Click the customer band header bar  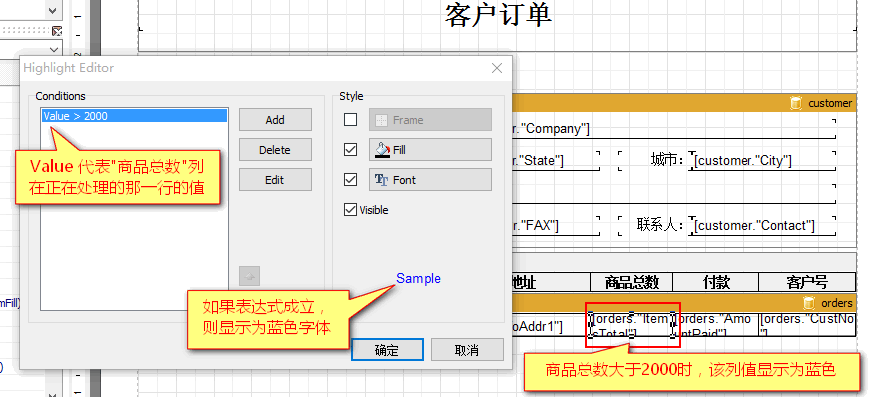(x=684, y=103)
